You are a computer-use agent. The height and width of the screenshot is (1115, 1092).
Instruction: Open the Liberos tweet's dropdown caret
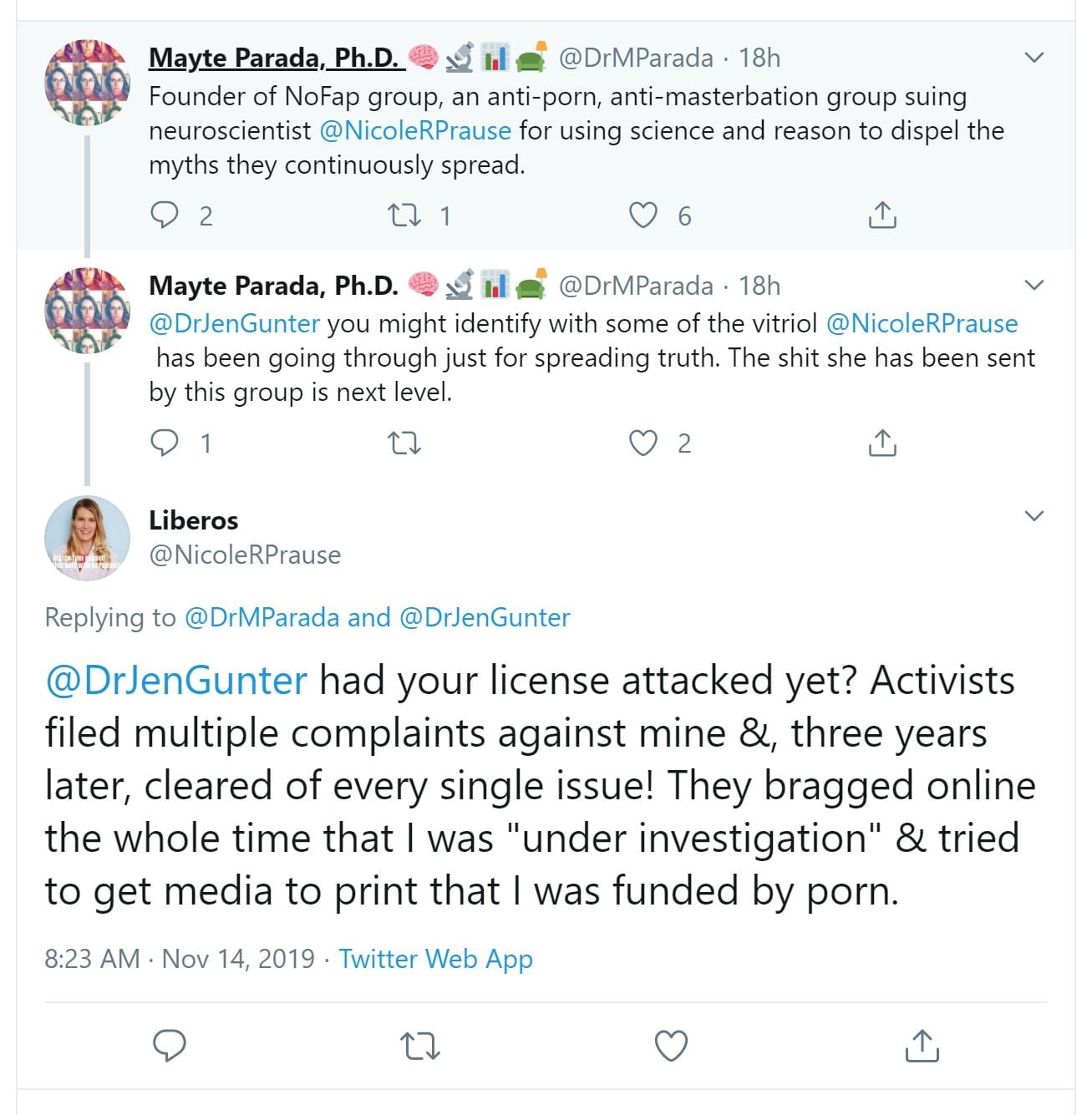point(1034,515)
